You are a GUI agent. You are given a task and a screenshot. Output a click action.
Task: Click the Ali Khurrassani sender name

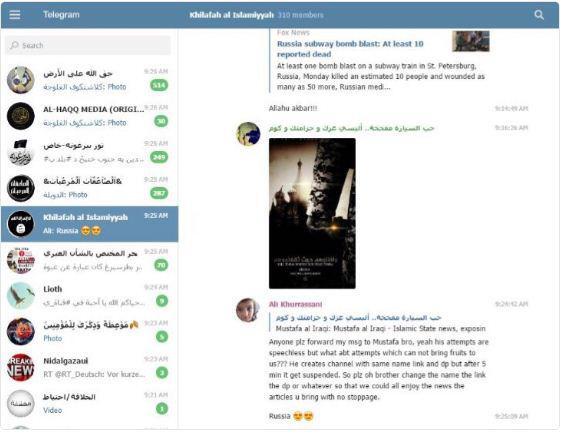click(x=295, y=304)
